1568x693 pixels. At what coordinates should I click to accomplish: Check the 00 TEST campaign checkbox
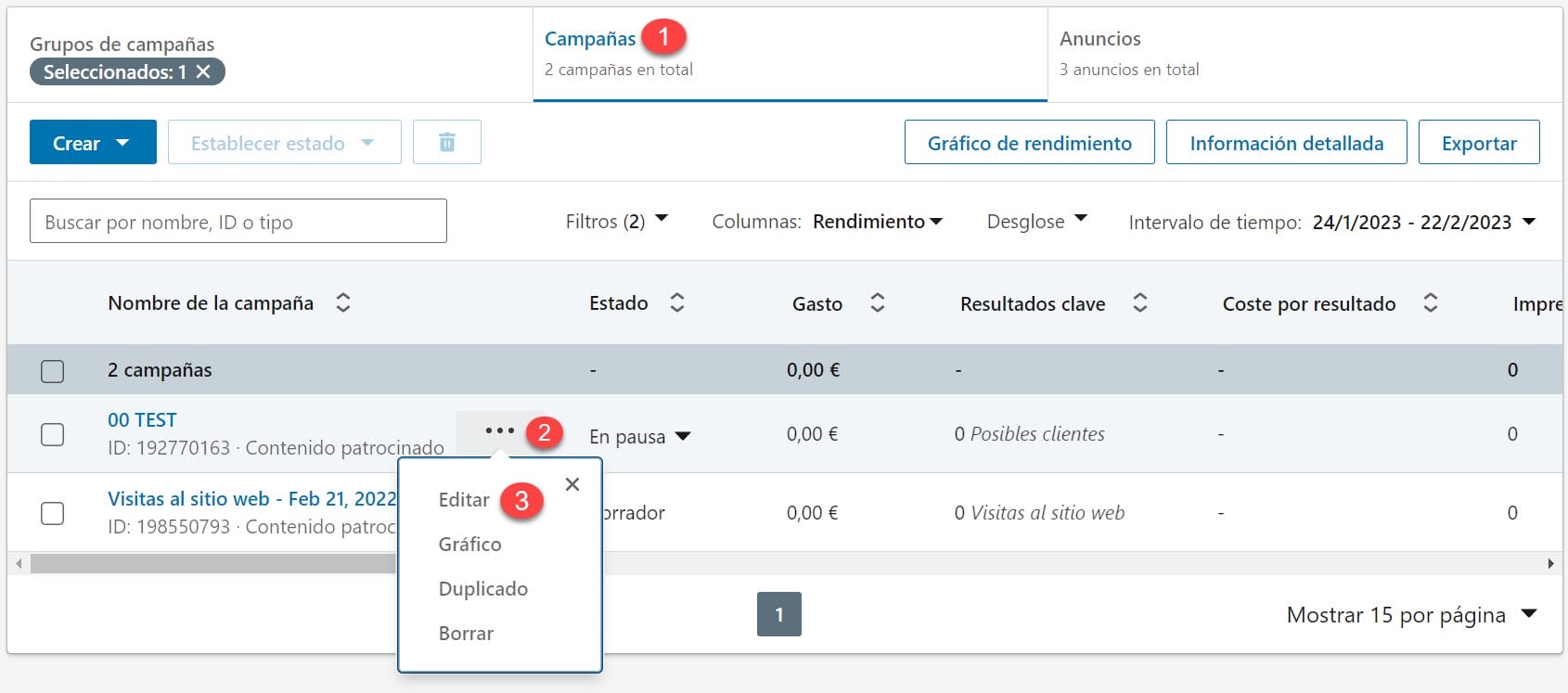click(x=53, y=434)
